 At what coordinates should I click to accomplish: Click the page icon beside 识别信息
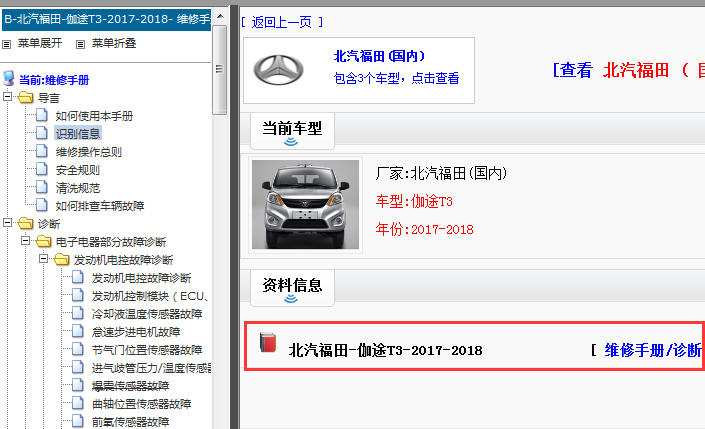click(42, 133)
